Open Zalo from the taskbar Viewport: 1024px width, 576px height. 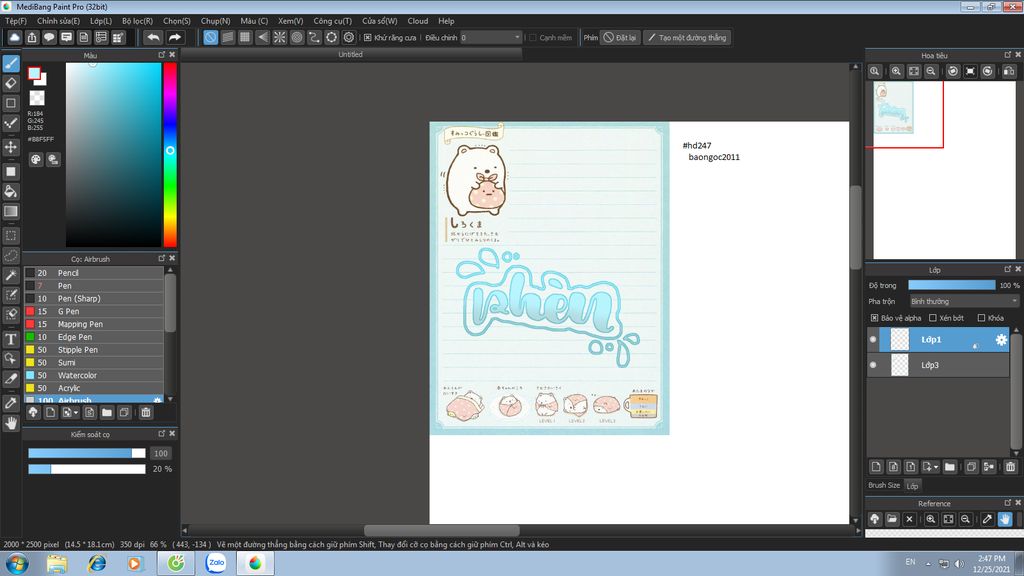(216, 563)
